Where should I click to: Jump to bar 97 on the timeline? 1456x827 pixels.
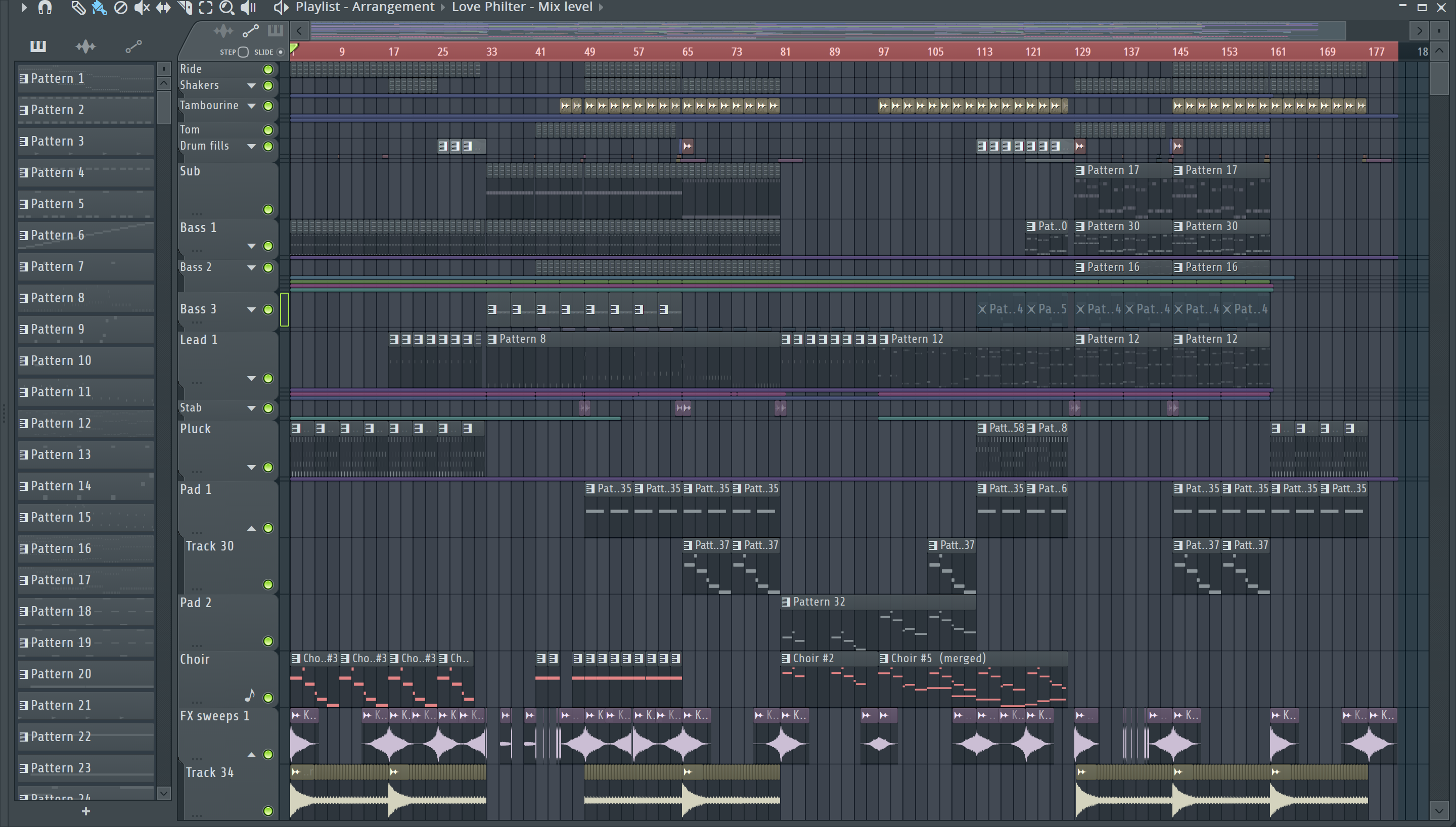[x=884, y=52]
